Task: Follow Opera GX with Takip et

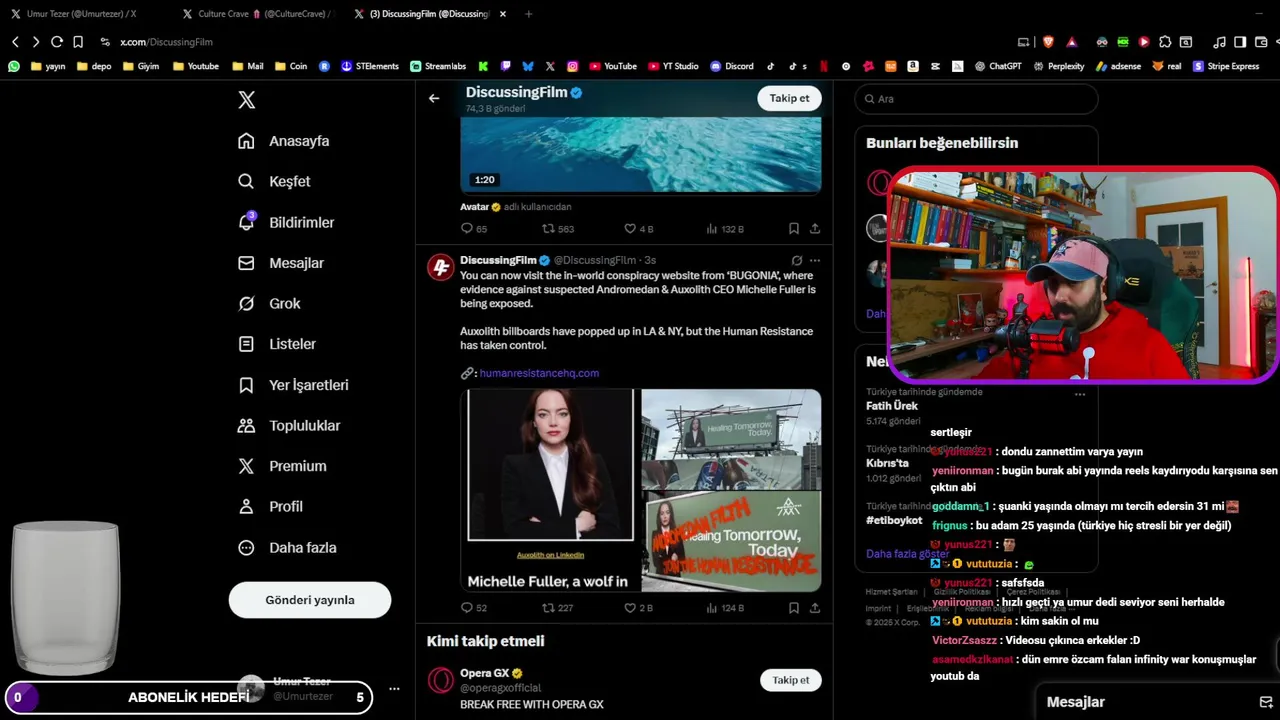Action: tap(790, 680)
